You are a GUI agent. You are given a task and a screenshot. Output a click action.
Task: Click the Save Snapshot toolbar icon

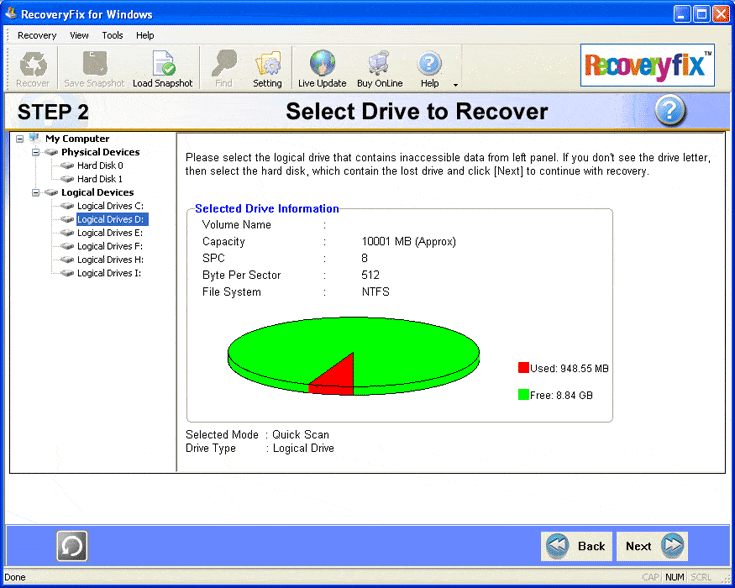pyautogui.click(x=94, y=68)
